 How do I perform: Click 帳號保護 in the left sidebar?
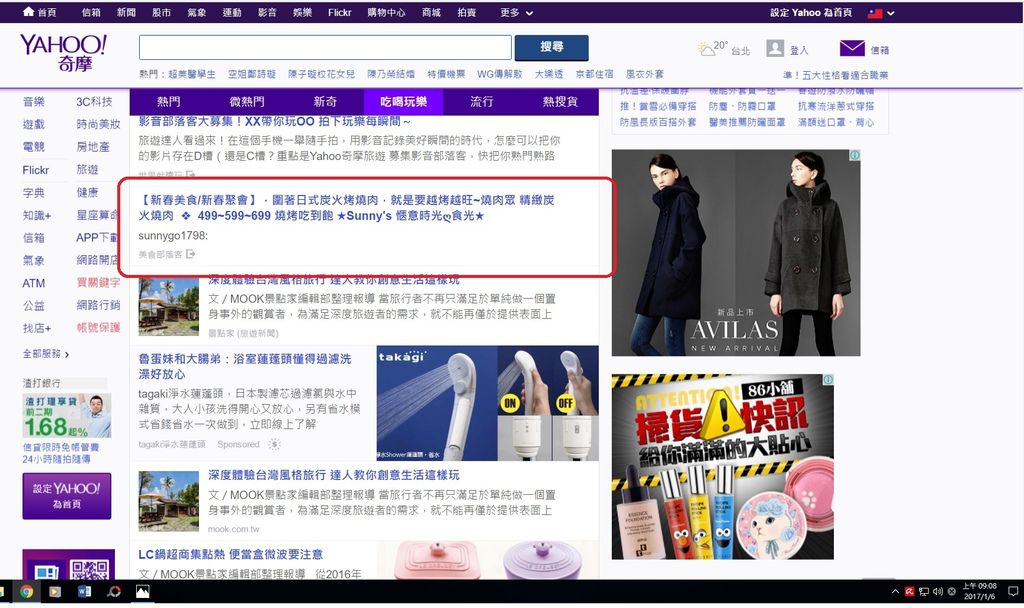(x=99, y=327)
